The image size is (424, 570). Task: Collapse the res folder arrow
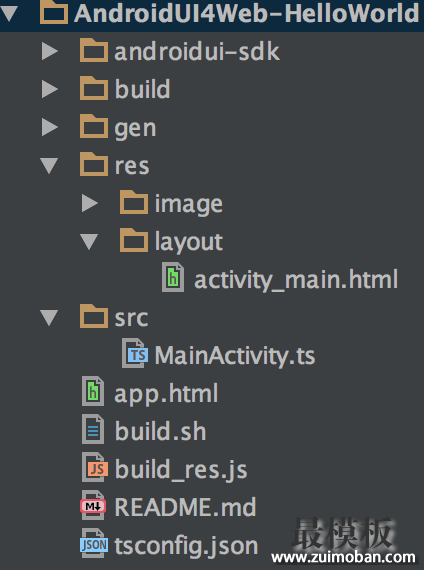click(x=49, y=166)
